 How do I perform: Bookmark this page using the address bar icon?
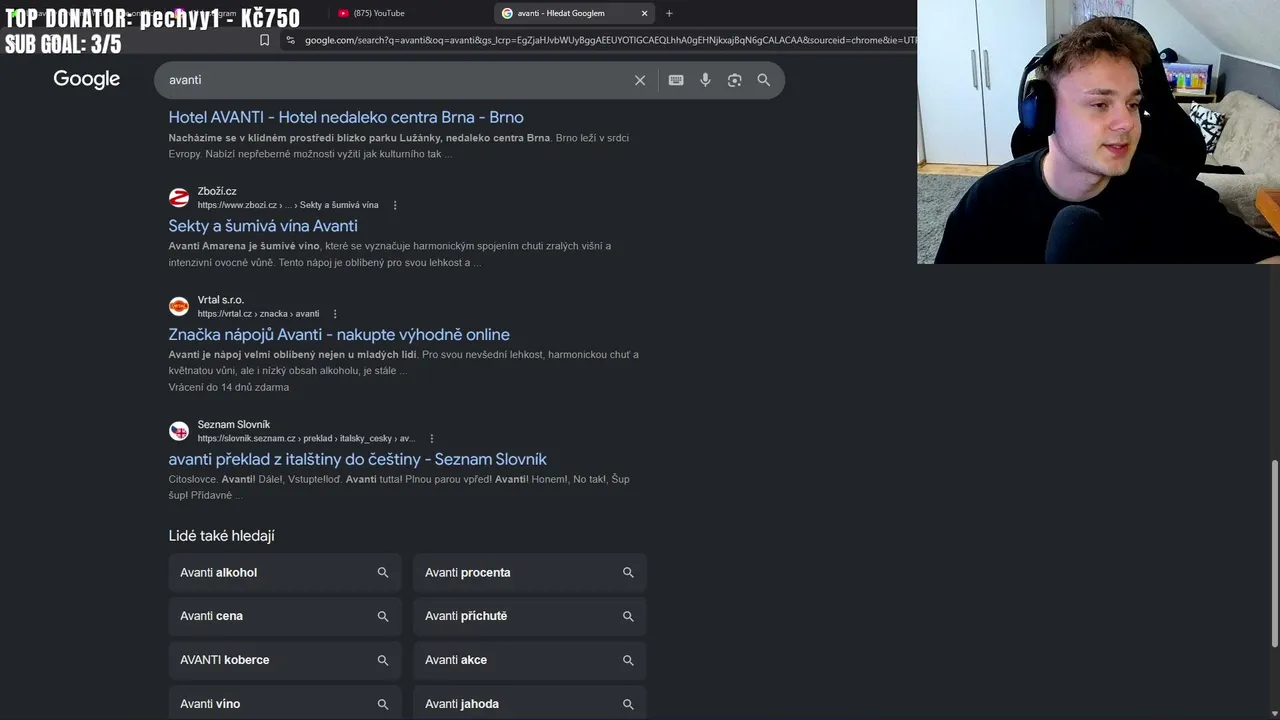264,40
